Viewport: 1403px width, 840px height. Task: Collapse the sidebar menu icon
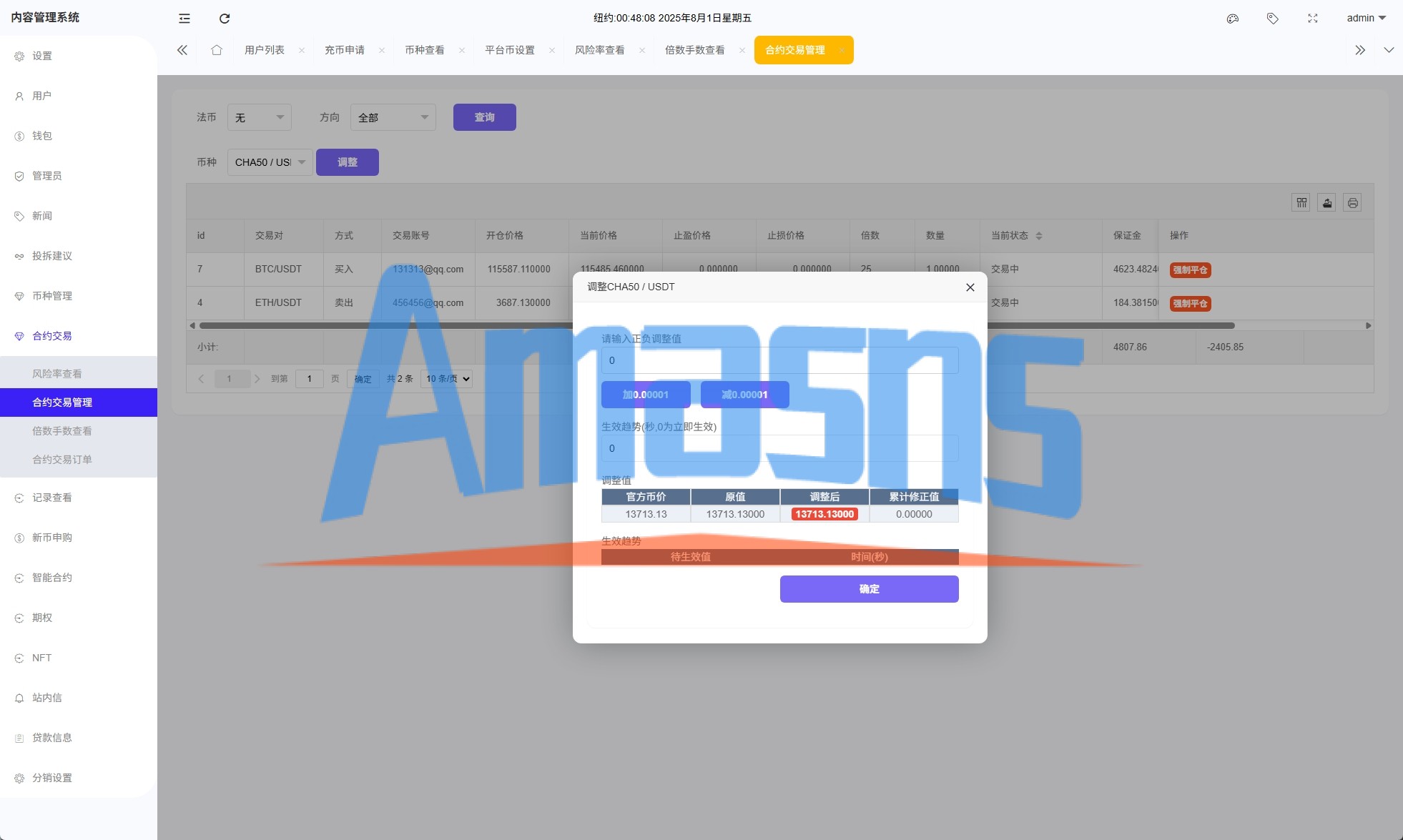(184, 19)
